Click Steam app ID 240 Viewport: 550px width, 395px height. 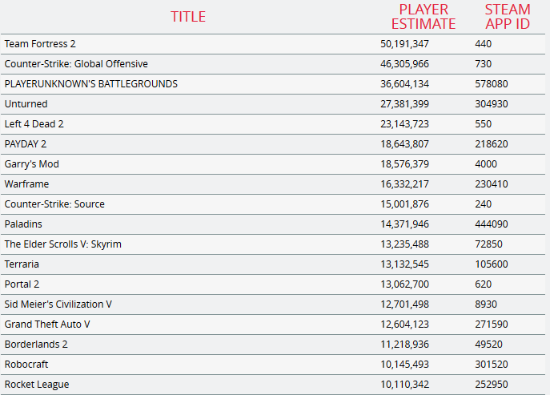tap(483, 204)
